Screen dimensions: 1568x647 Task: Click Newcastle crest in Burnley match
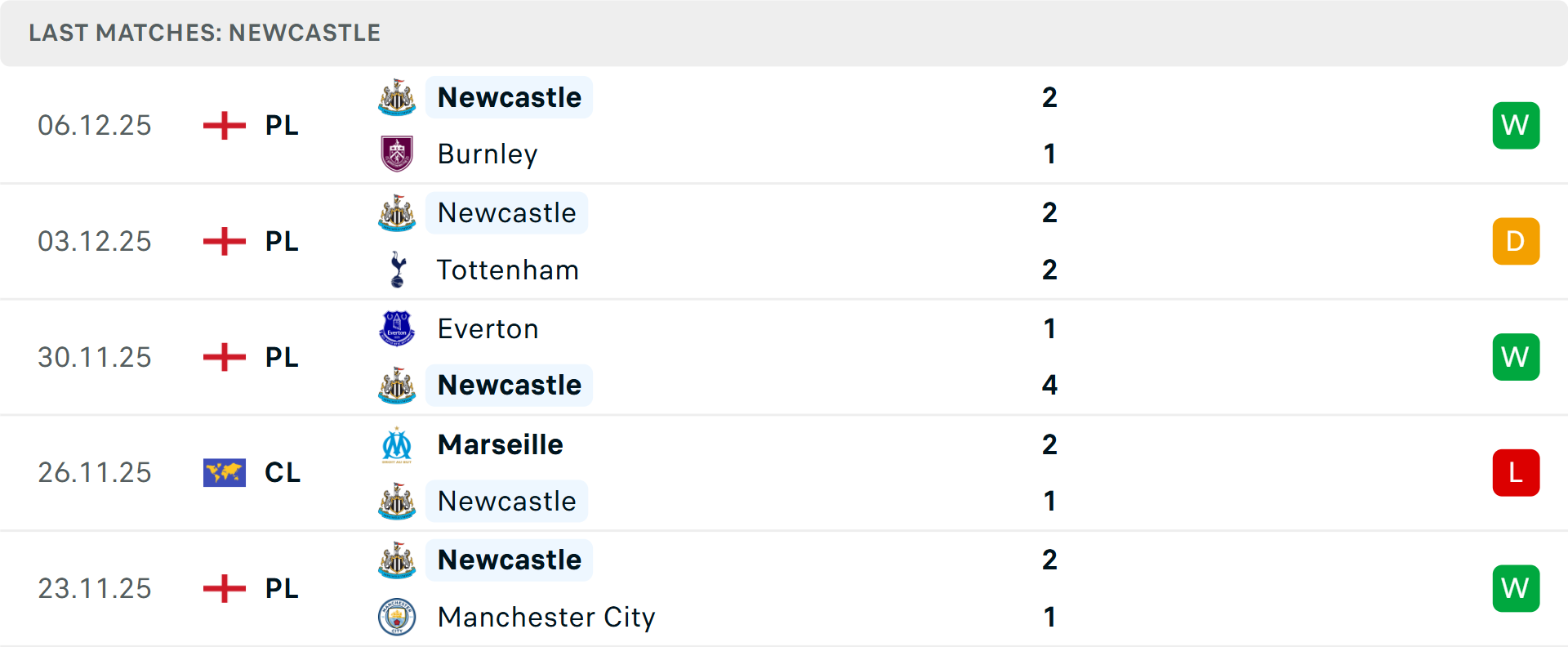tap(397, 97)
